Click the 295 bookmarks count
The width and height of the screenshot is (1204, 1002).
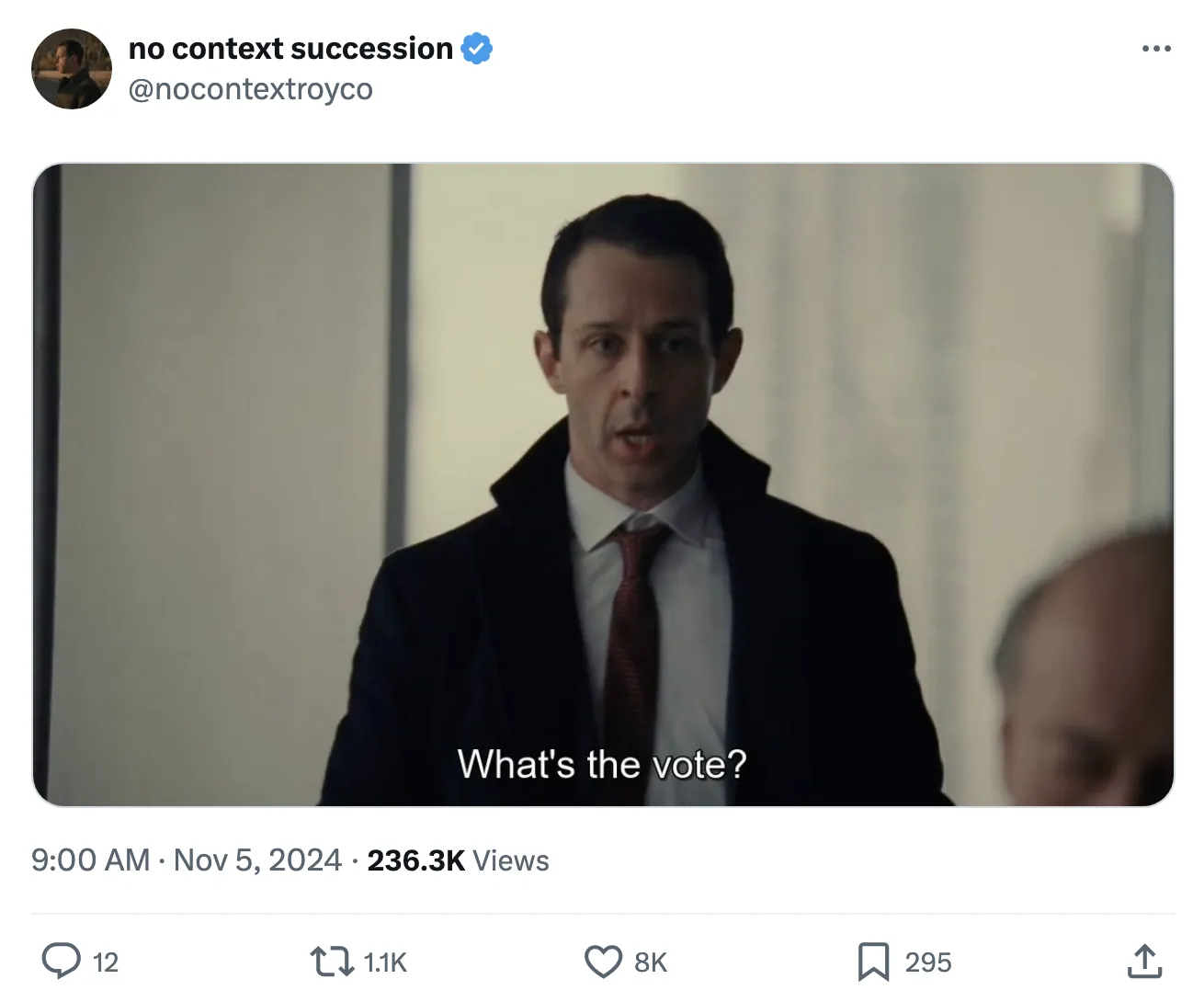tap(928, 962)
